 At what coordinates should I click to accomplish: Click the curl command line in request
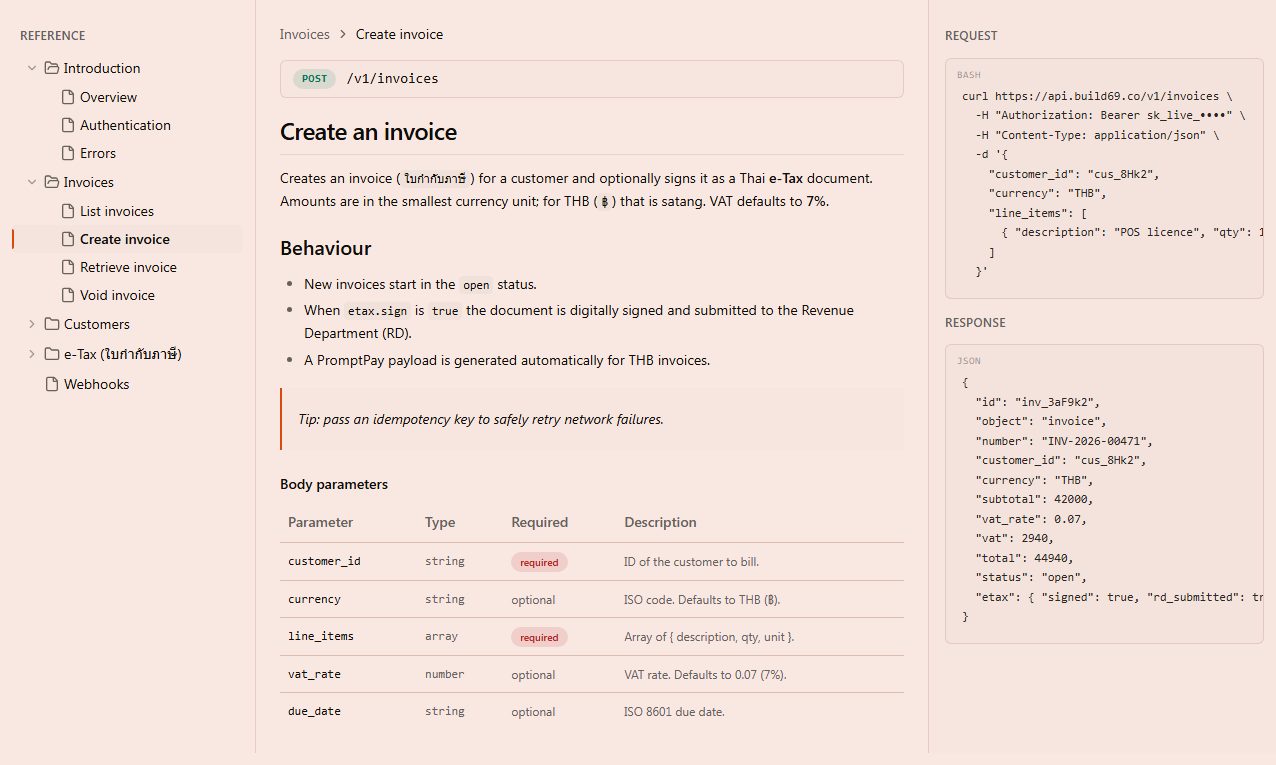tap(1097, 96)
